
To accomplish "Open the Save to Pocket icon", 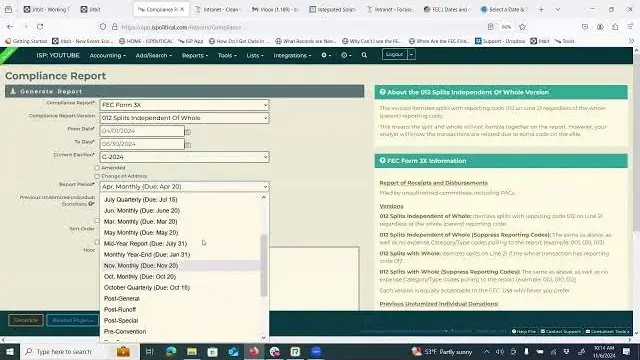I will click(585, 27).
